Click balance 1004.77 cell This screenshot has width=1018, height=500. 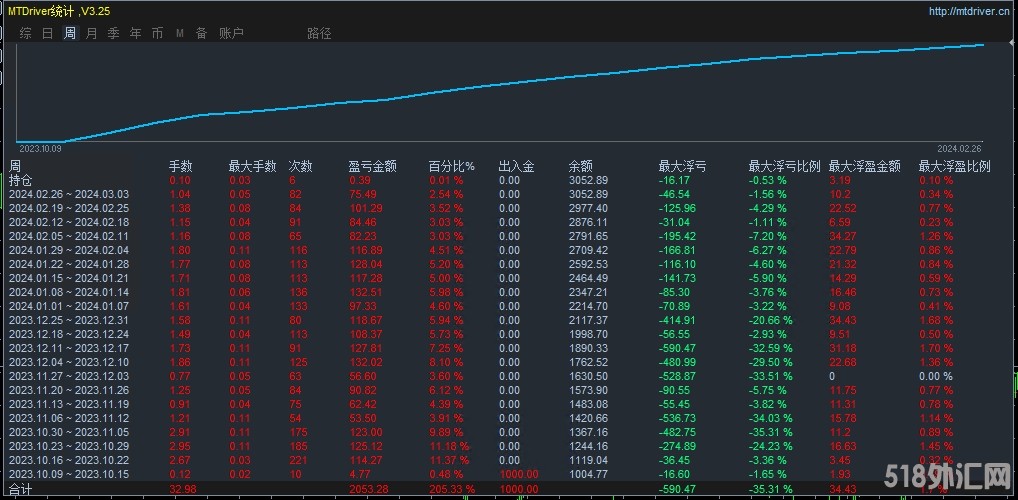pos(588,475)
